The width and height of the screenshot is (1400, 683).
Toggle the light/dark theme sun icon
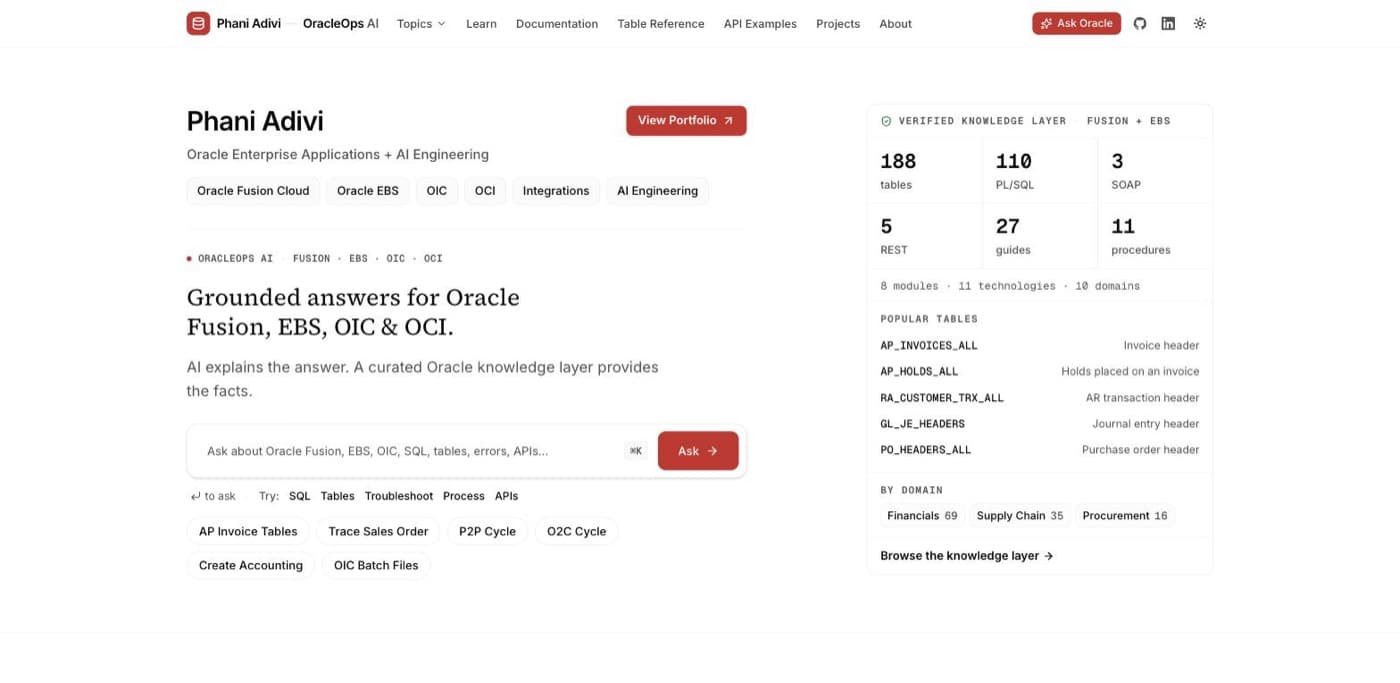coord(1200,23)
